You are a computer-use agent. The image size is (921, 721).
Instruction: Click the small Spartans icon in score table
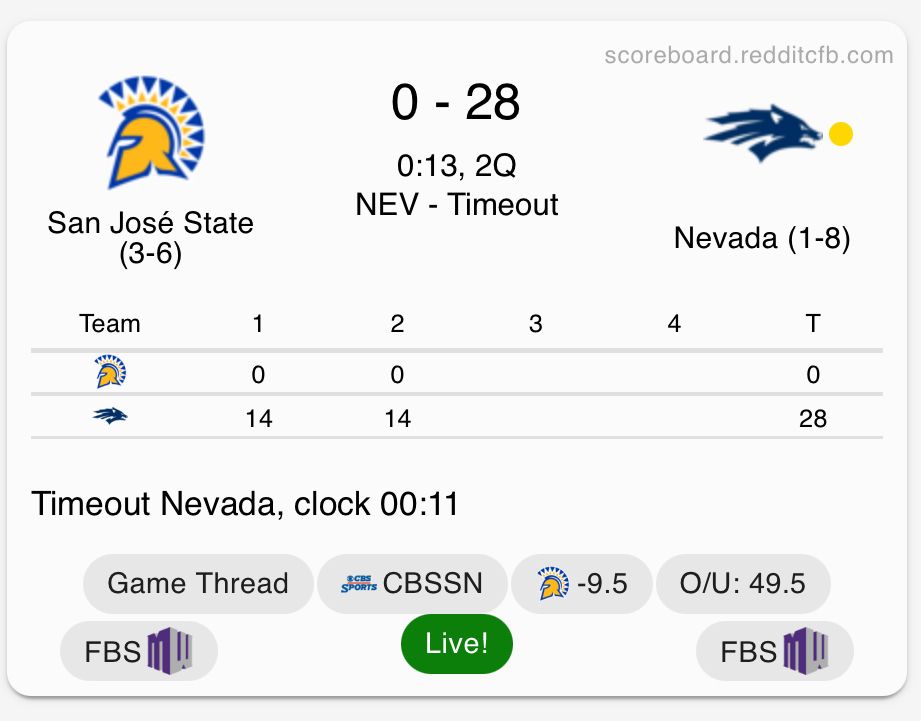(x=110, y=374)
